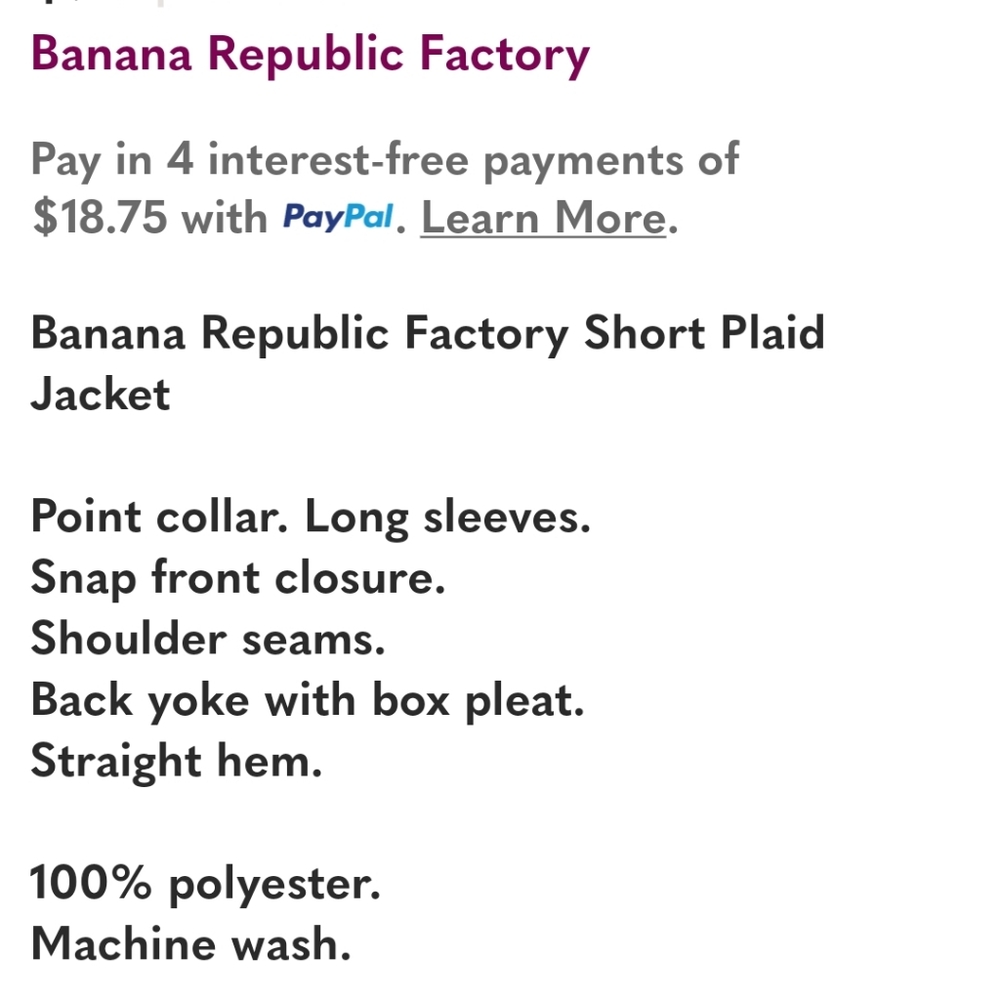Click the 'Short Plaid' product title line
This screenshot has height=1000, width=1000.
(428, 334)
